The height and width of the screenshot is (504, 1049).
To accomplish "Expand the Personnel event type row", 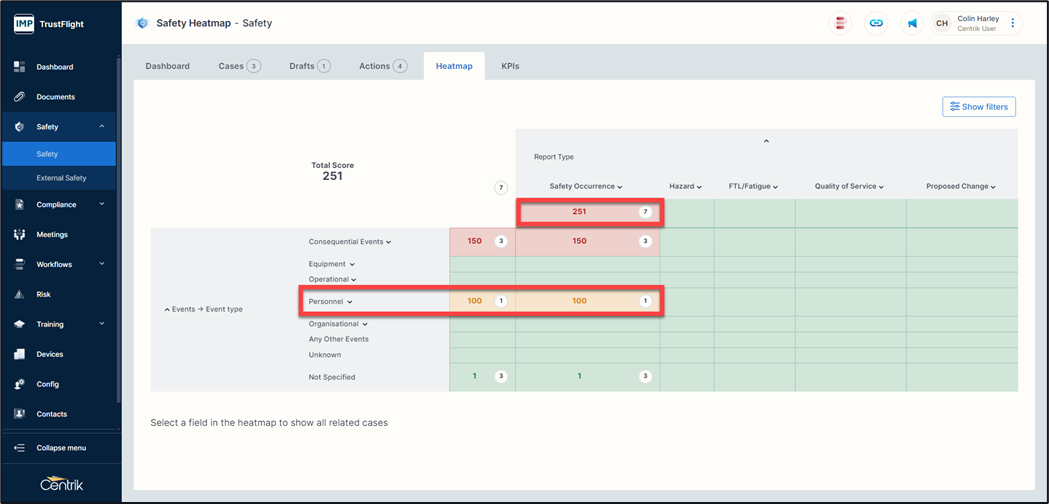I will click(x=331, y=301).
